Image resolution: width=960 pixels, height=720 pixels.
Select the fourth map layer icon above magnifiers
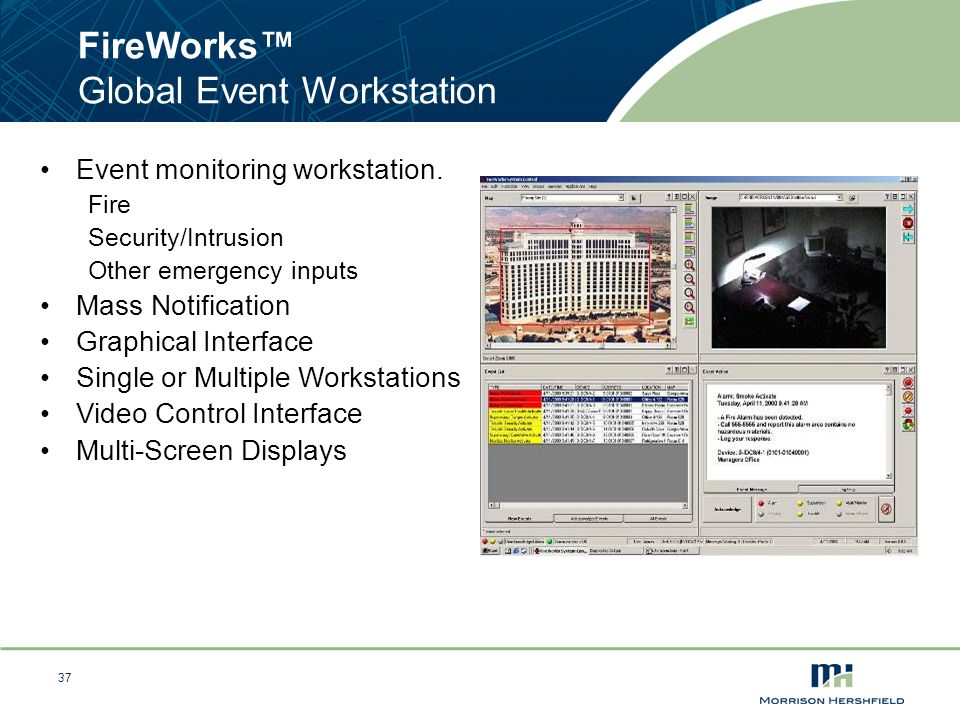click(689, 250)
